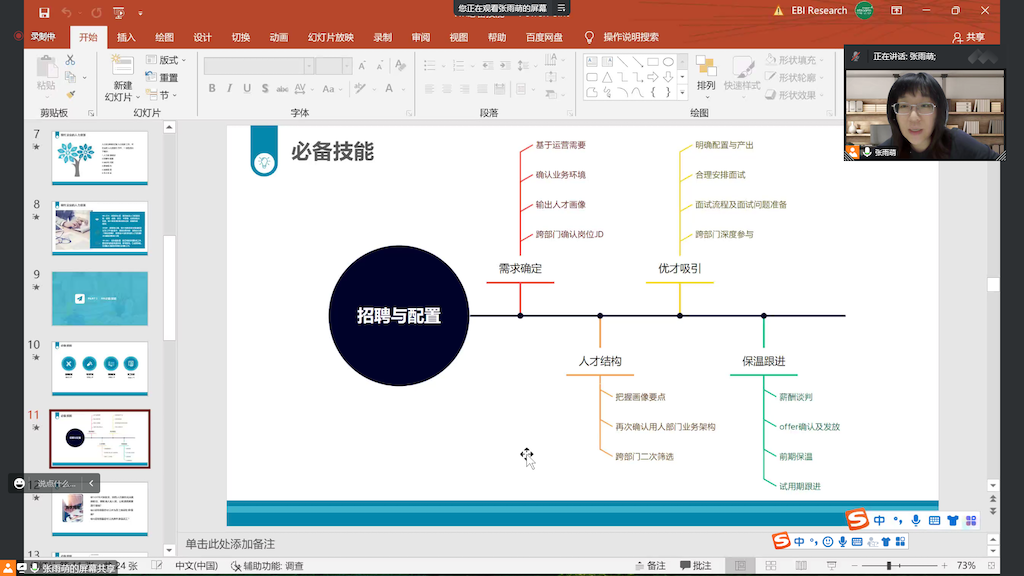
Task: Start slideshow from status bar icon
Action: coord(831,566)
